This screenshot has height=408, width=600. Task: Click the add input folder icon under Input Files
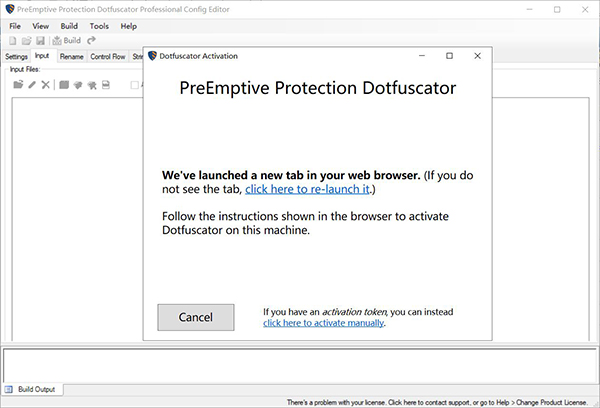18,85
